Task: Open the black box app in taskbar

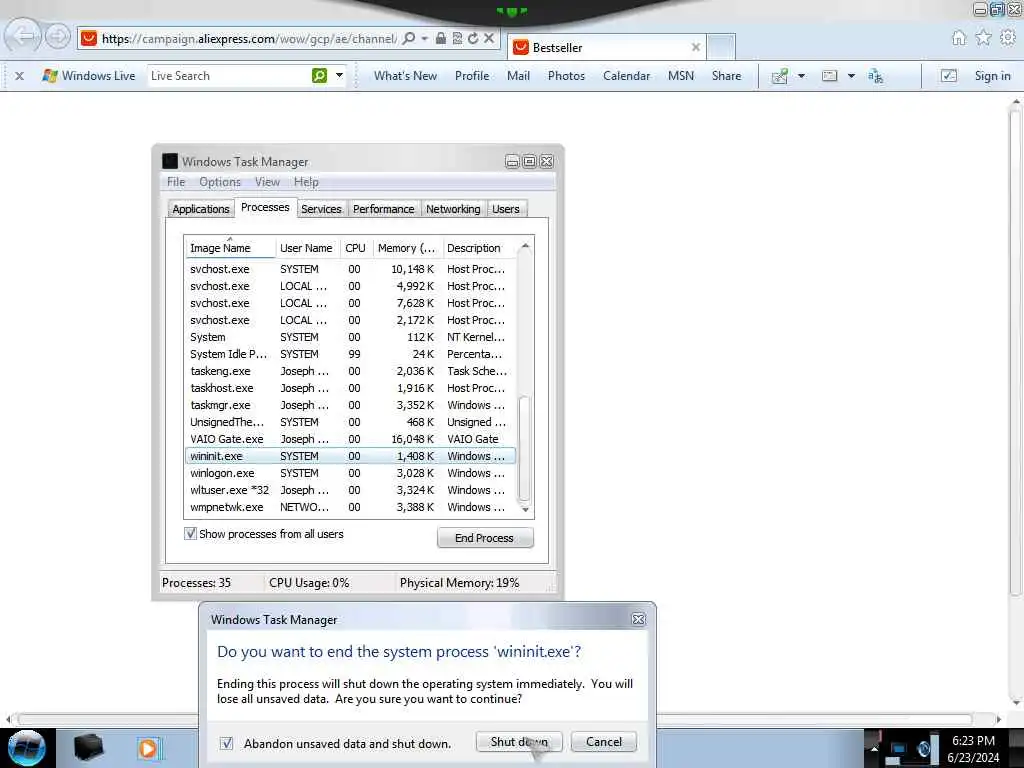Action: [88, 748]
